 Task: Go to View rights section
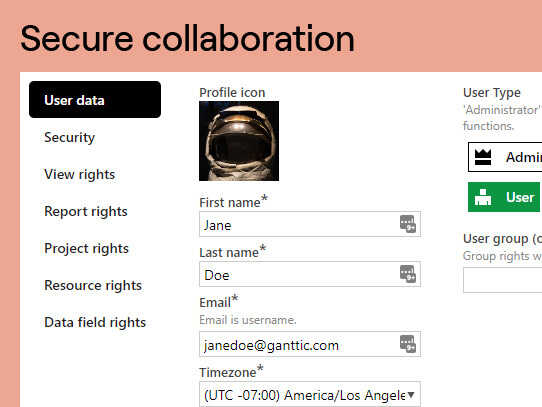[x=80, y=174]
